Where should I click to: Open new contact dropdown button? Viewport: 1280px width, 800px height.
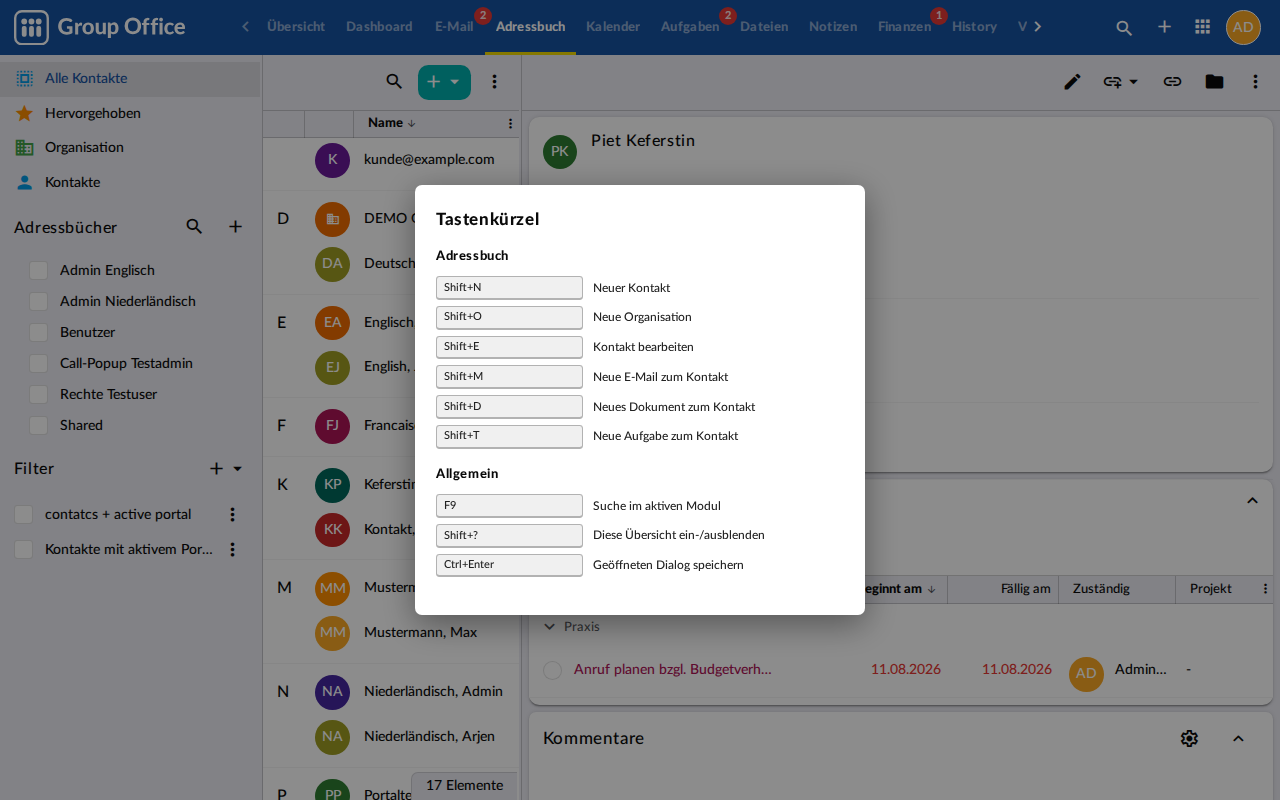pyautogui.click(x=444, y=82)
